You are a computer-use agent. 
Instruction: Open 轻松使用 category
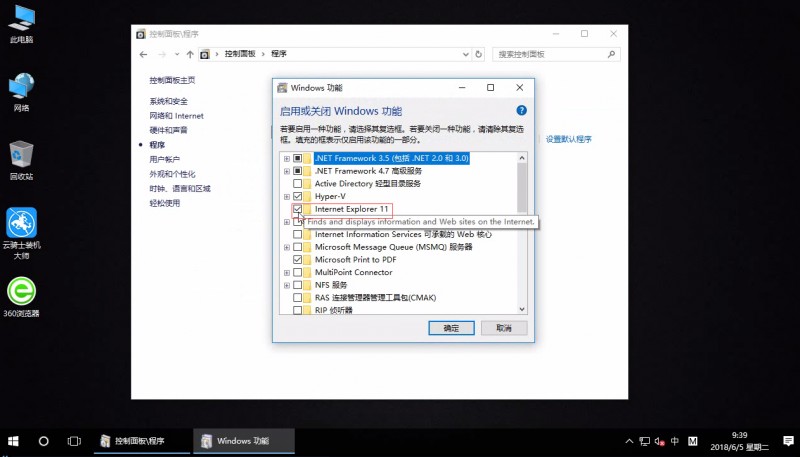click(x=164, y=203)
